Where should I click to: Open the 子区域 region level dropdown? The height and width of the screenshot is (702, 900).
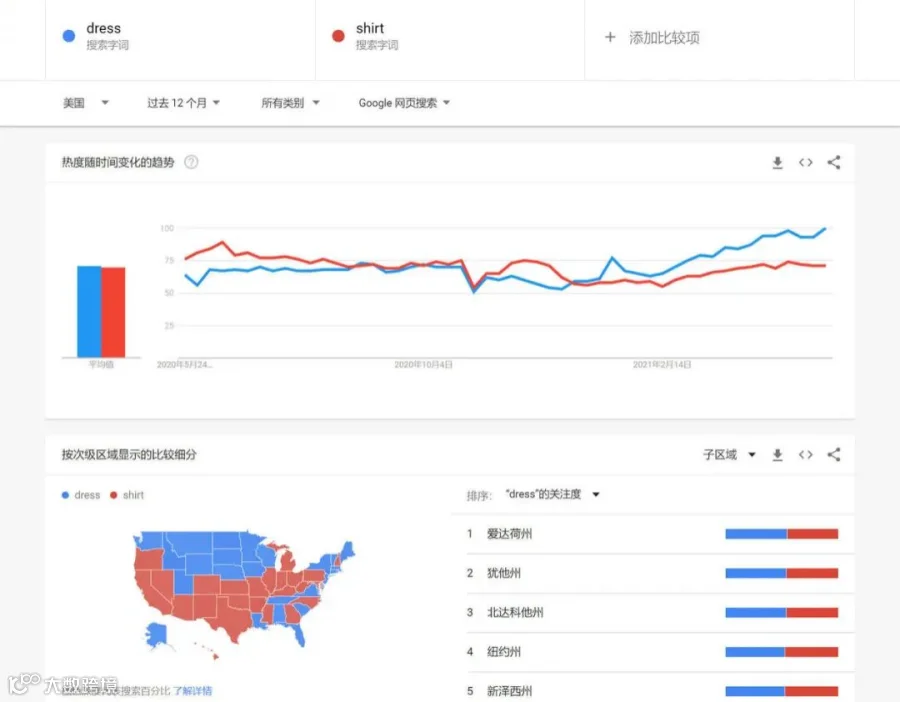pos(729,455)
